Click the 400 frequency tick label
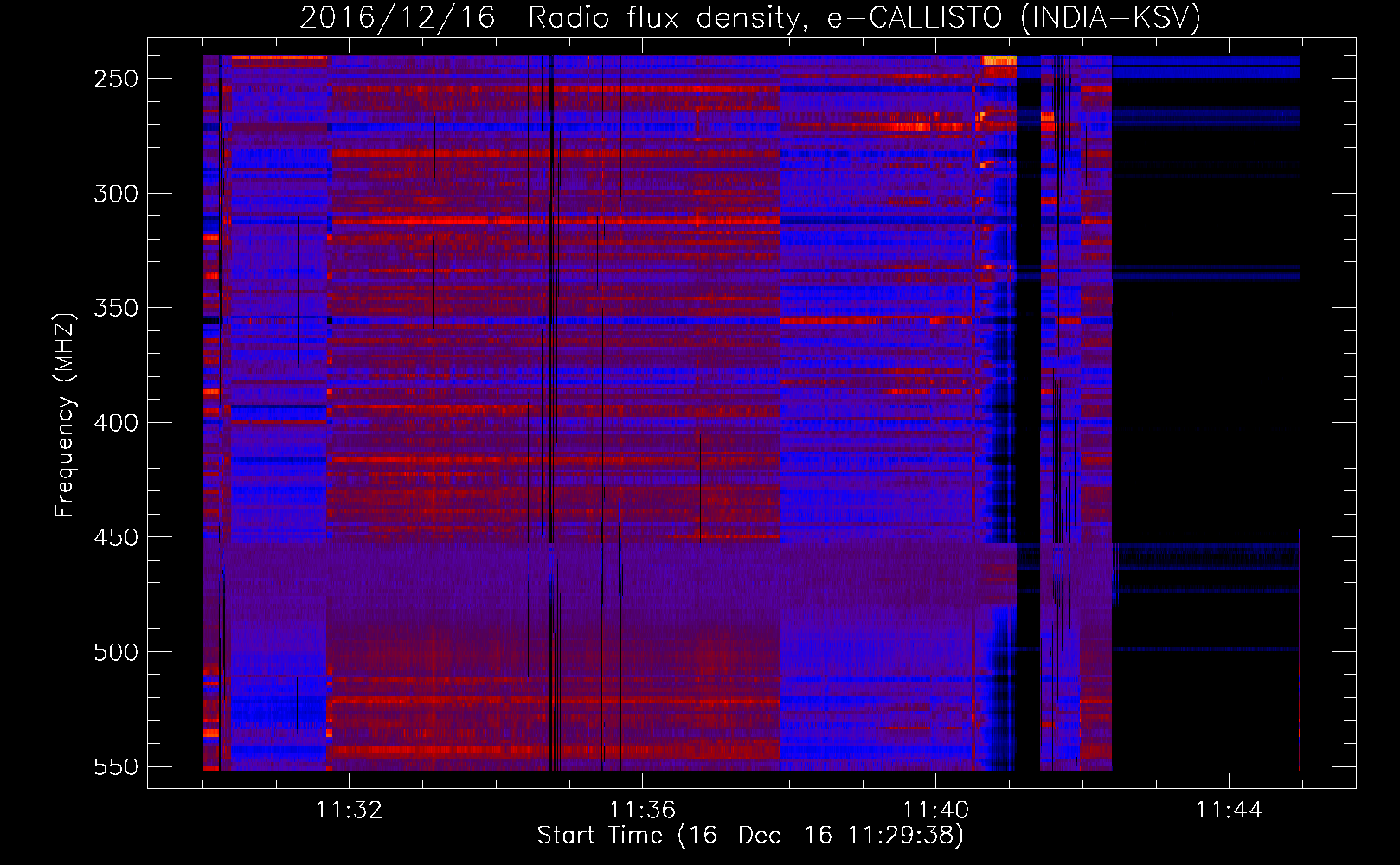Image resolution: width=1400 pixels, height=865 pixels. 116,422
